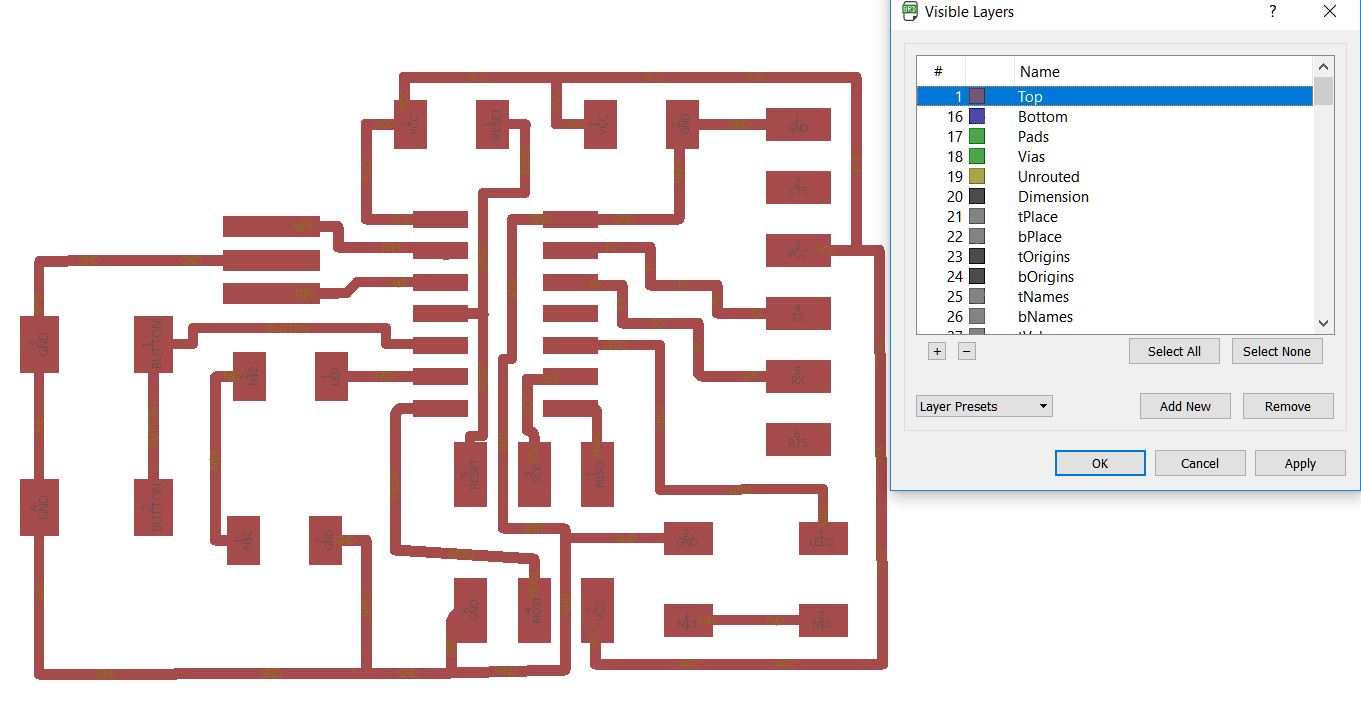Close the Visible Layers dialog

pyautogui.click(x=1329, y=11)
